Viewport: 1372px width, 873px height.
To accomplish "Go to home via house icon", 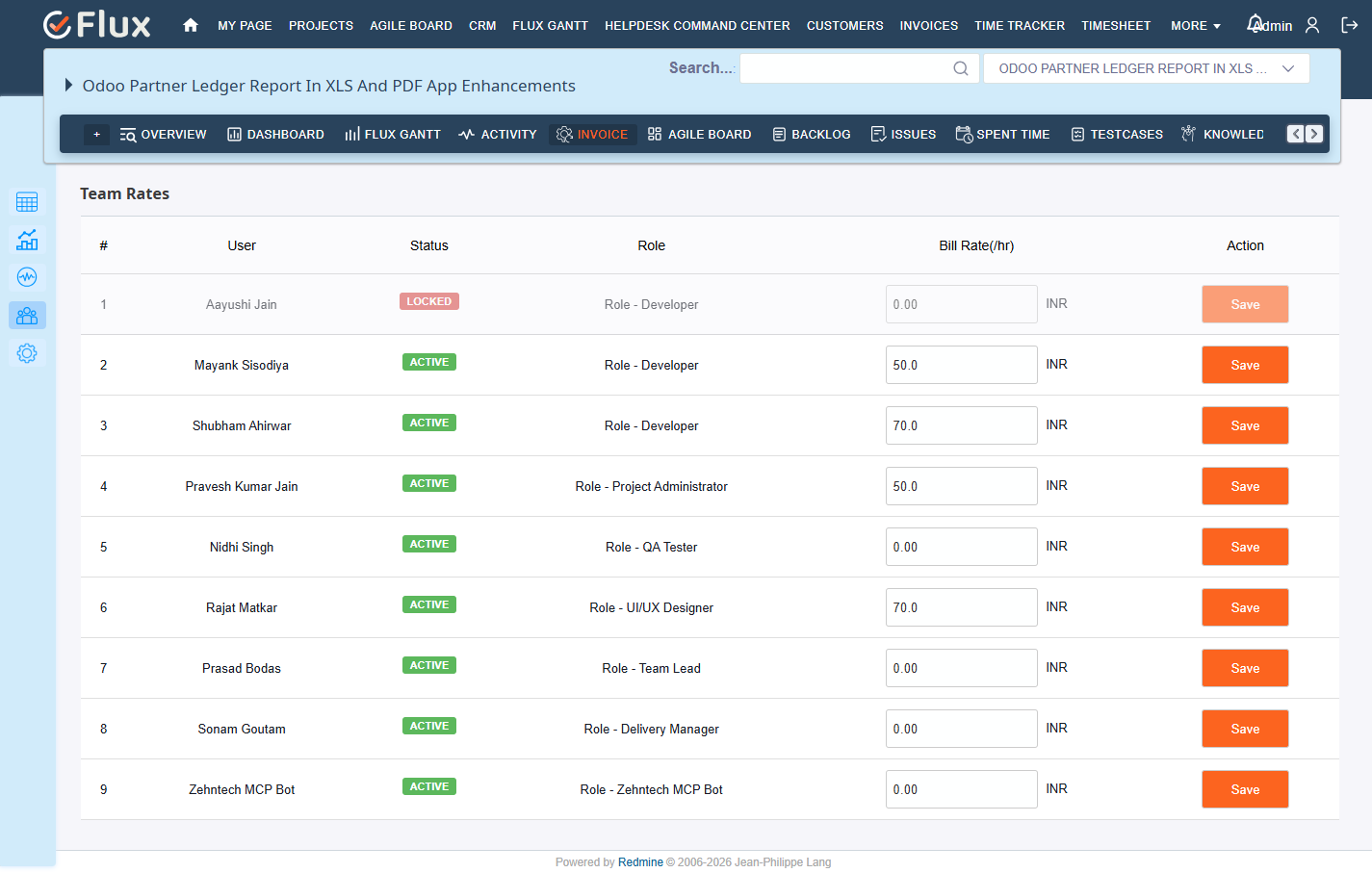I will tap(191, 25).
